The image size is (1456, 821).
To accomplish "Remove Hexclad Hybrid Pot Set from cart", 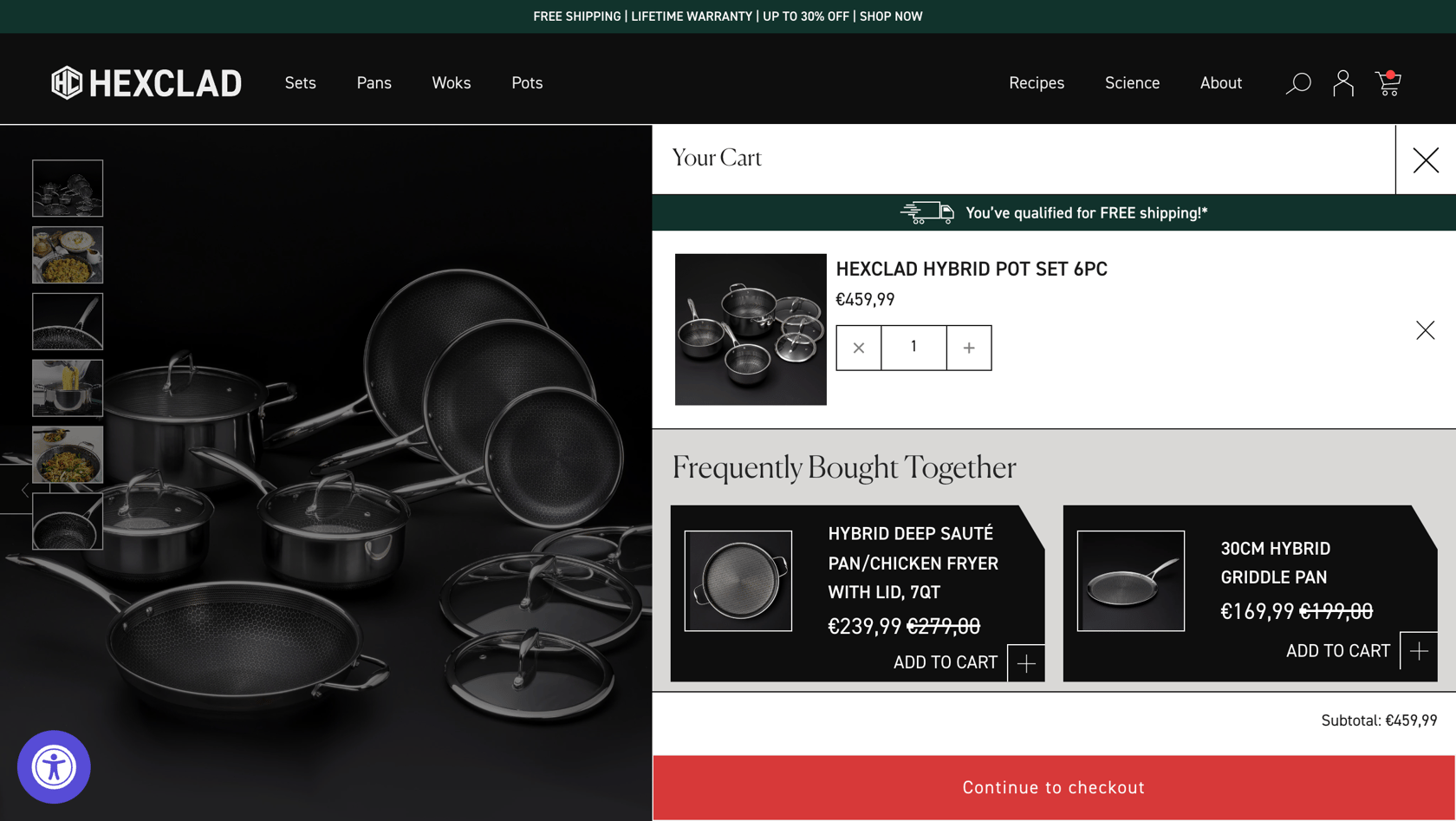I will tap(1425, 330).
